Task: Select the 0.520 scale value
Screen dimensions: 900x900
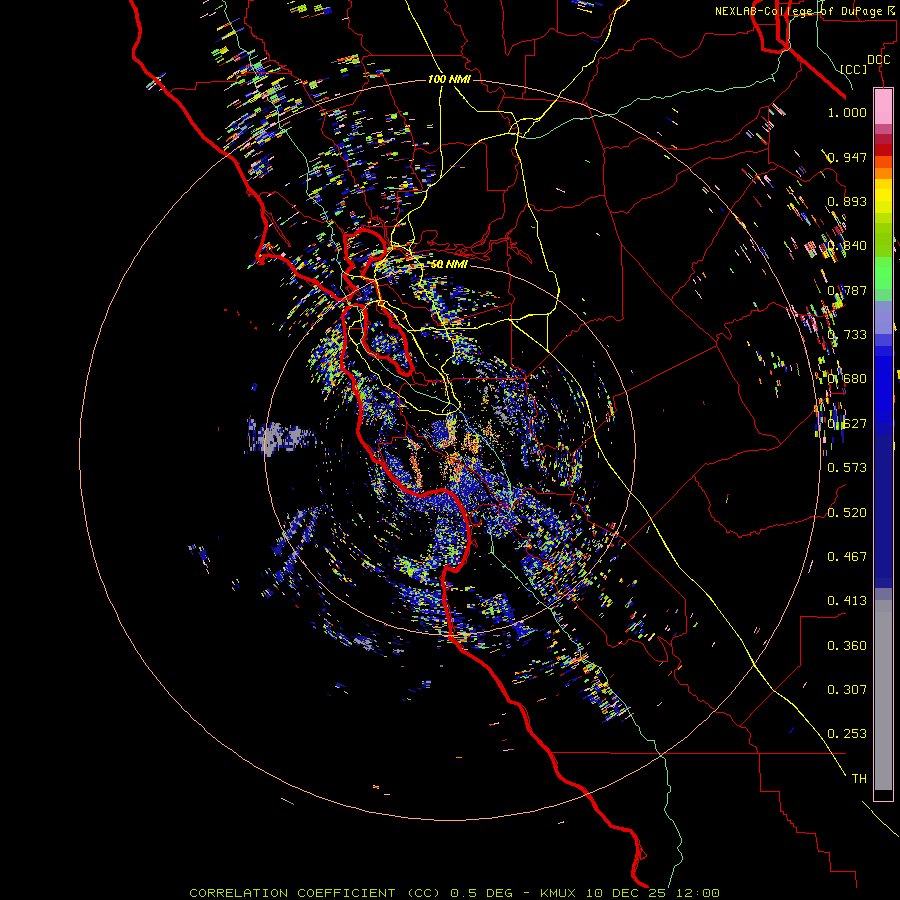Action: 847,513
